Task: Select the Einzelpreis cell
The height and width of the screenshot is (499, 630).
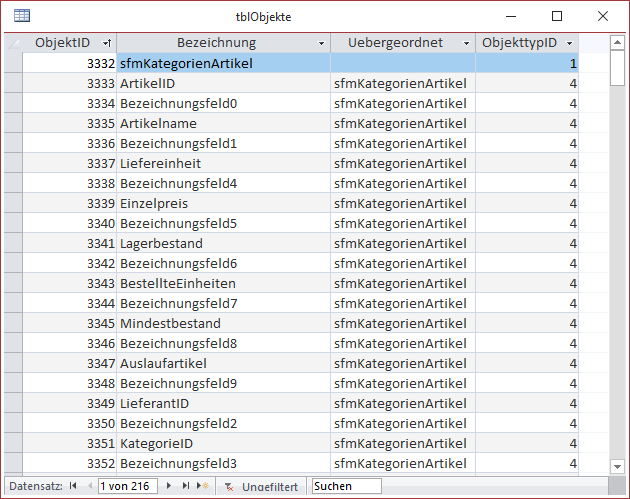Action: pyautogui.click(x=224, y=203)
